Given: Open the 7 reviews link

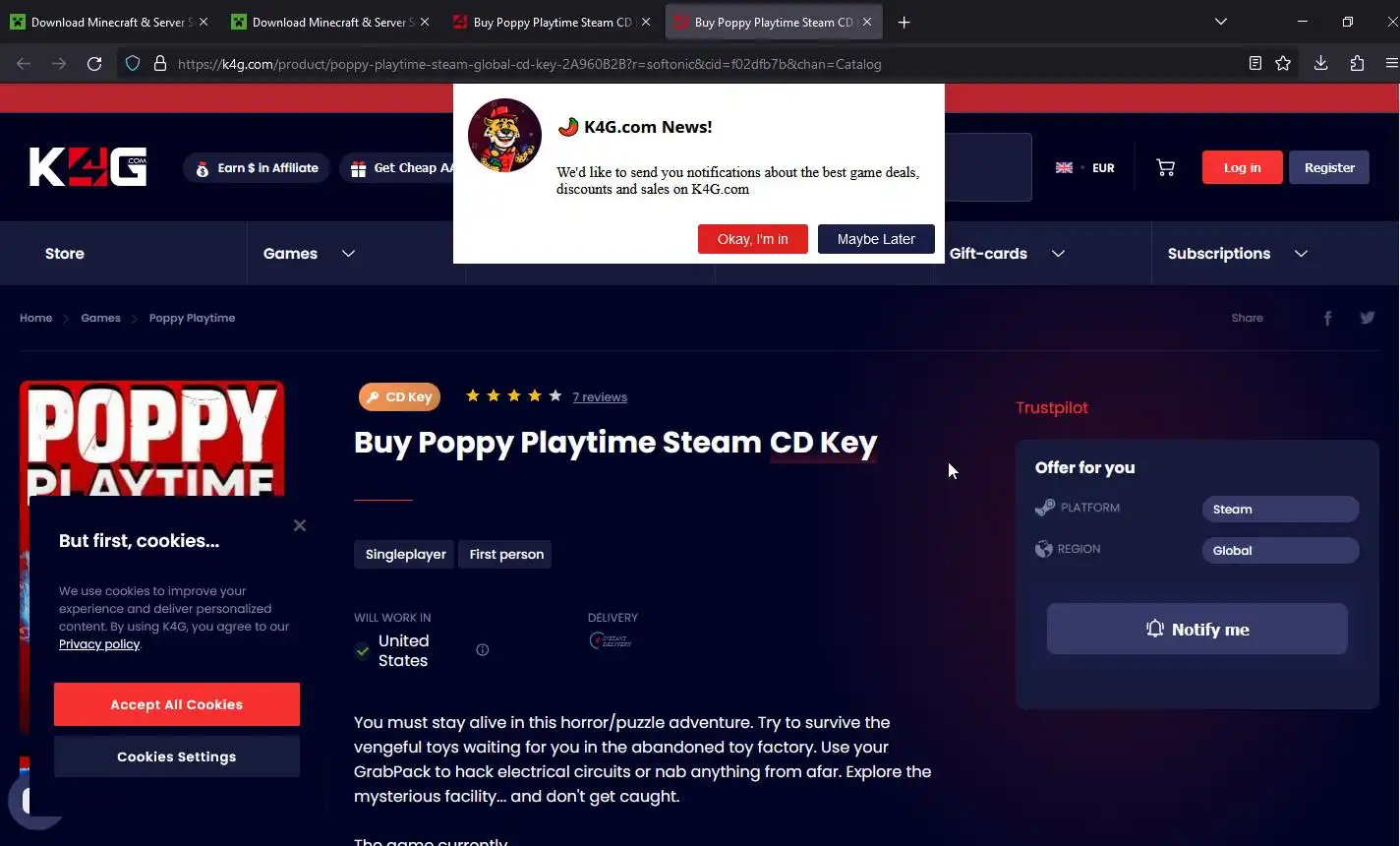Looking at the screenshot, I should (x=600, y=397).
